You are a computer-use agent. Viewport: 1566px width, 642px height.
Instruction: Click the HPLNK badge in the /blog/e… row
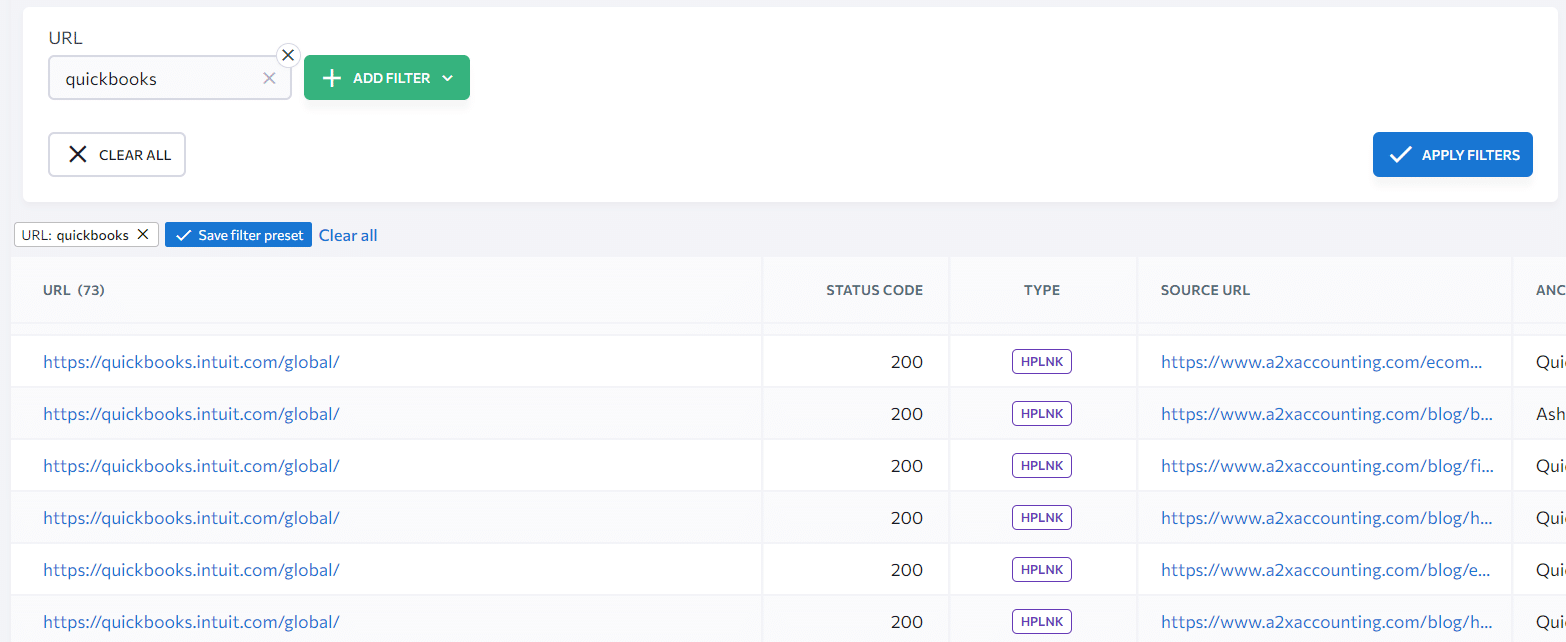1042,570
